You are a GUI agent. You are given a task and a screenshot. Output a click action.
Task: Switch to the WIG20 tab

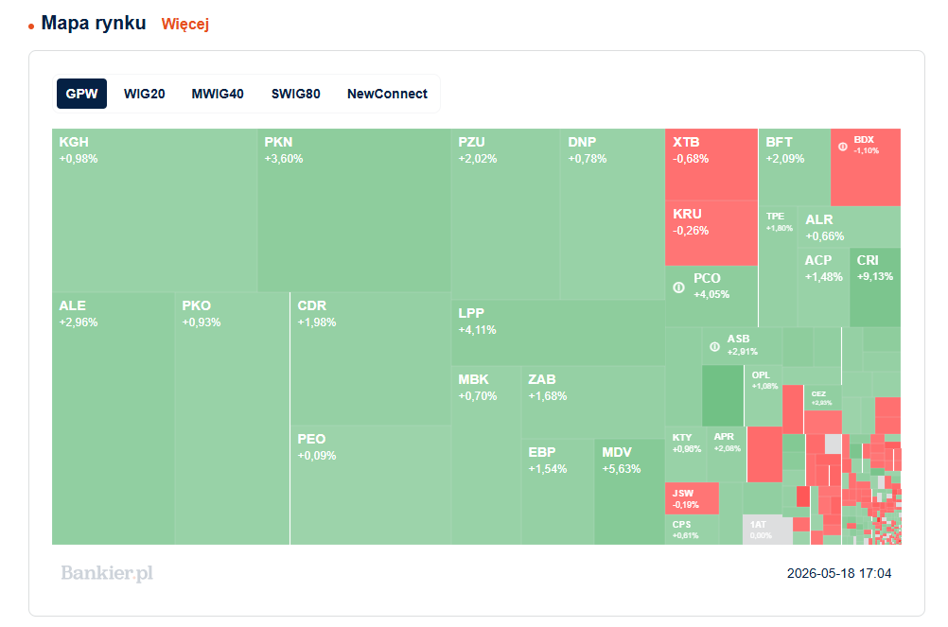[144, 94]
